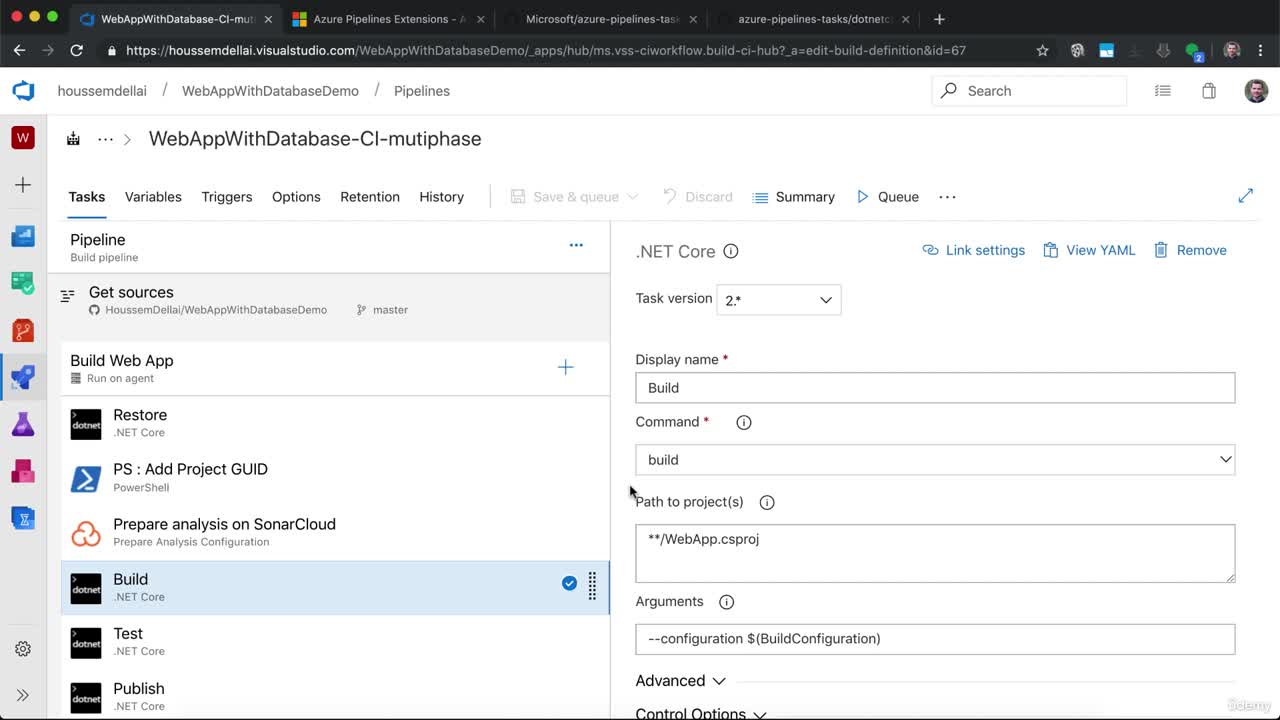Bookmark page with the star icon
Screen dimensions: 1280x720
click(1042, 50)
